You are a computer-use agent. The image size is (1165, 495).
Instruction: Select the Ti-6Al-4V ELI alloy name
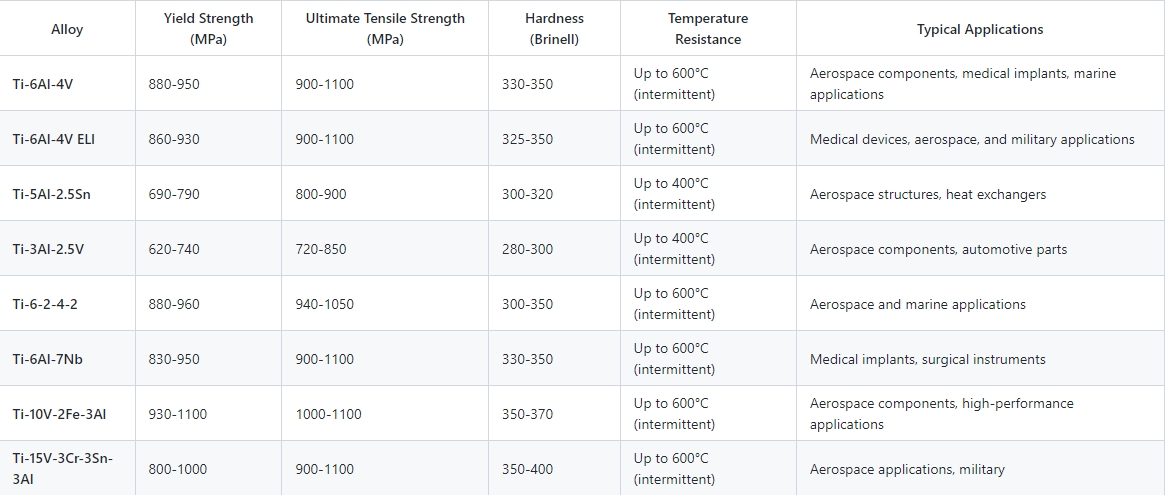[54, 139]
